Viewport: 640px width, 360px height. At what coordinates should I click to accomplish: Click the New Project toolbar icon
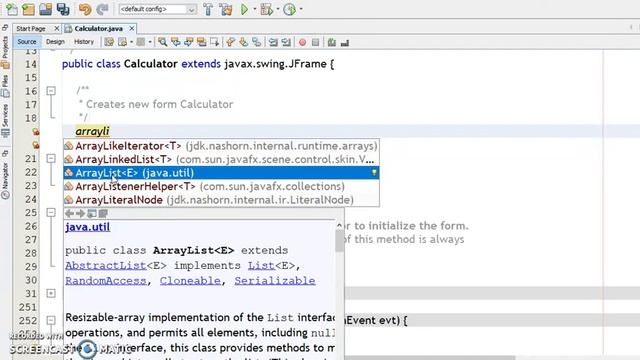[28, 9]
